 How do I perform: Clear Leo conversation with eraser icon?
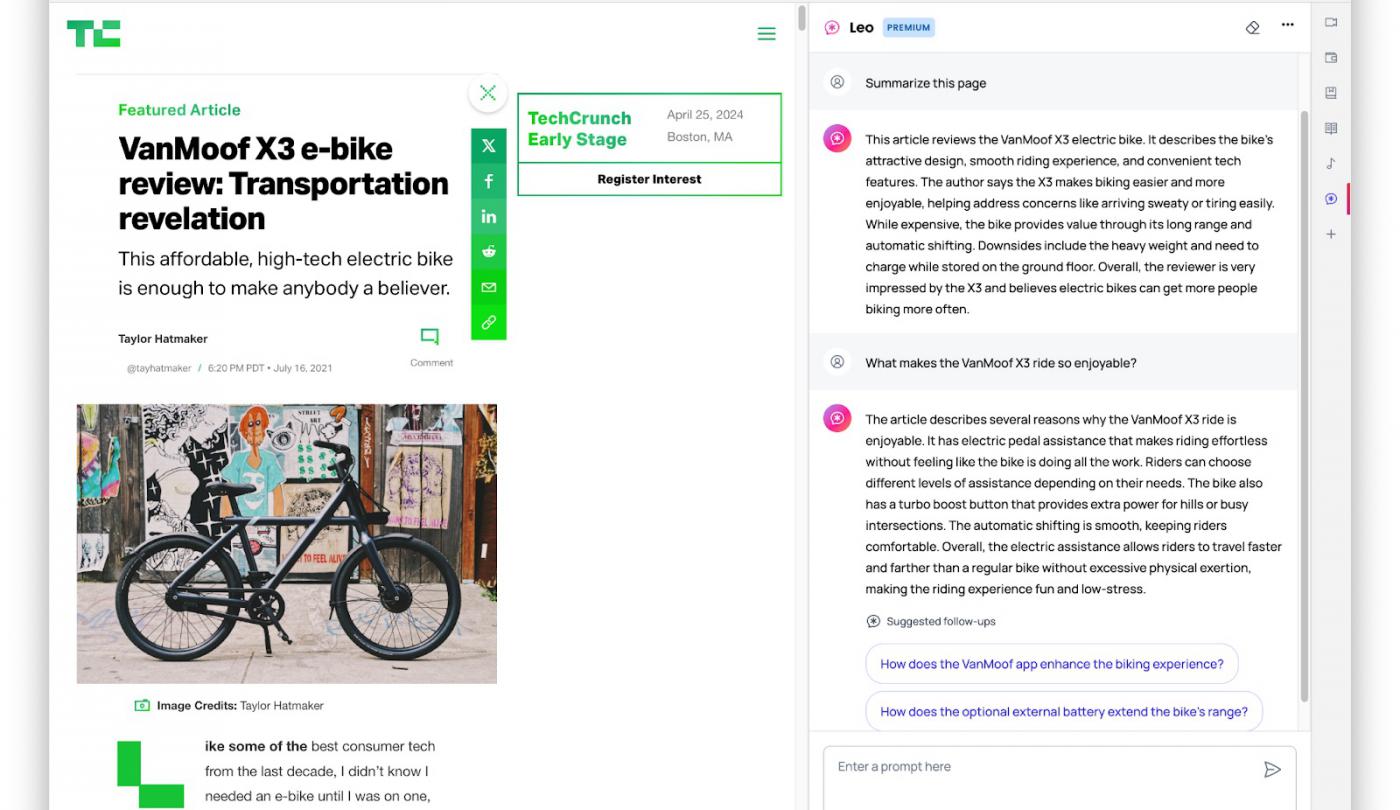[x=1252, y=27]
